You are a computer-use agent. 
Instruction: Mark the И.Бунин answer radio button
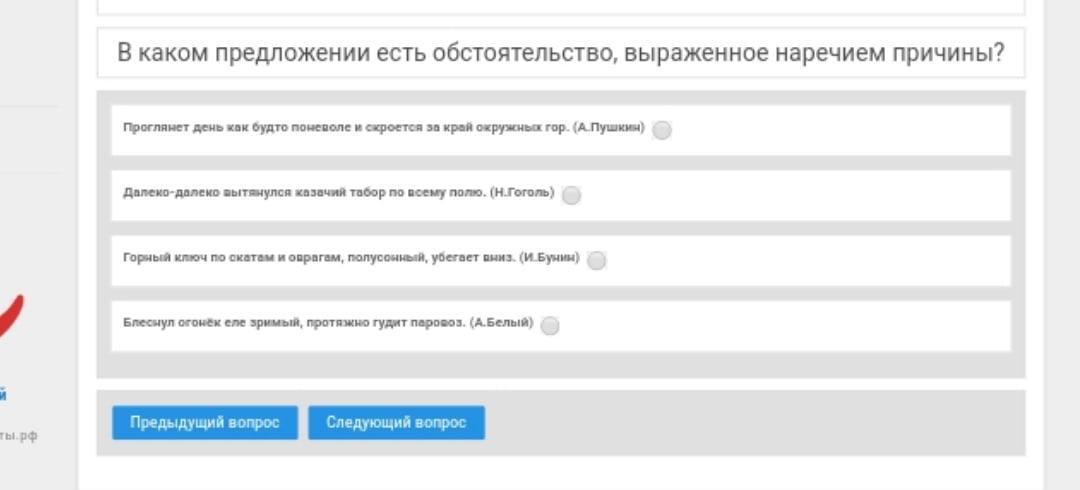tap(596, 261)
